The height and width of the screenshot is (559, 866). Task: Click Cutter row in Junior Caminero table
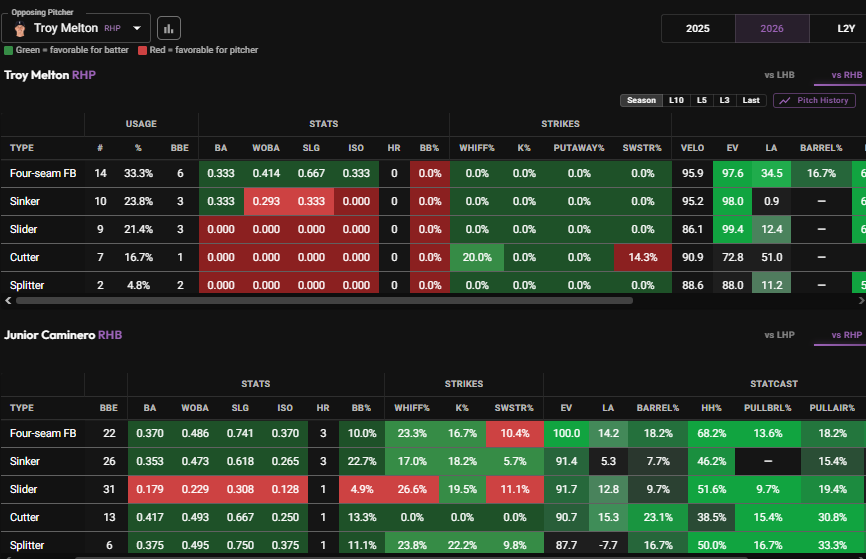433,518
